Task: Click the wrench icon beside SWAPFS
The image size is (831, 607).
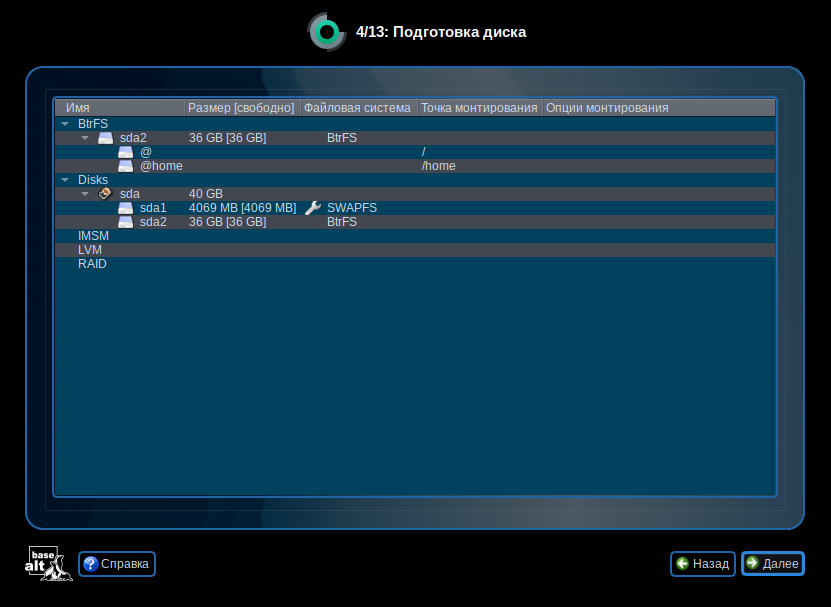Action: [x=312, y=208]
